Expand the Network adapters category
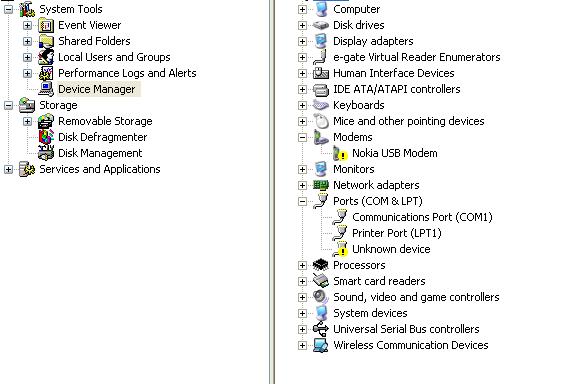Screen dimensions: 563x384 coord(302,185)
